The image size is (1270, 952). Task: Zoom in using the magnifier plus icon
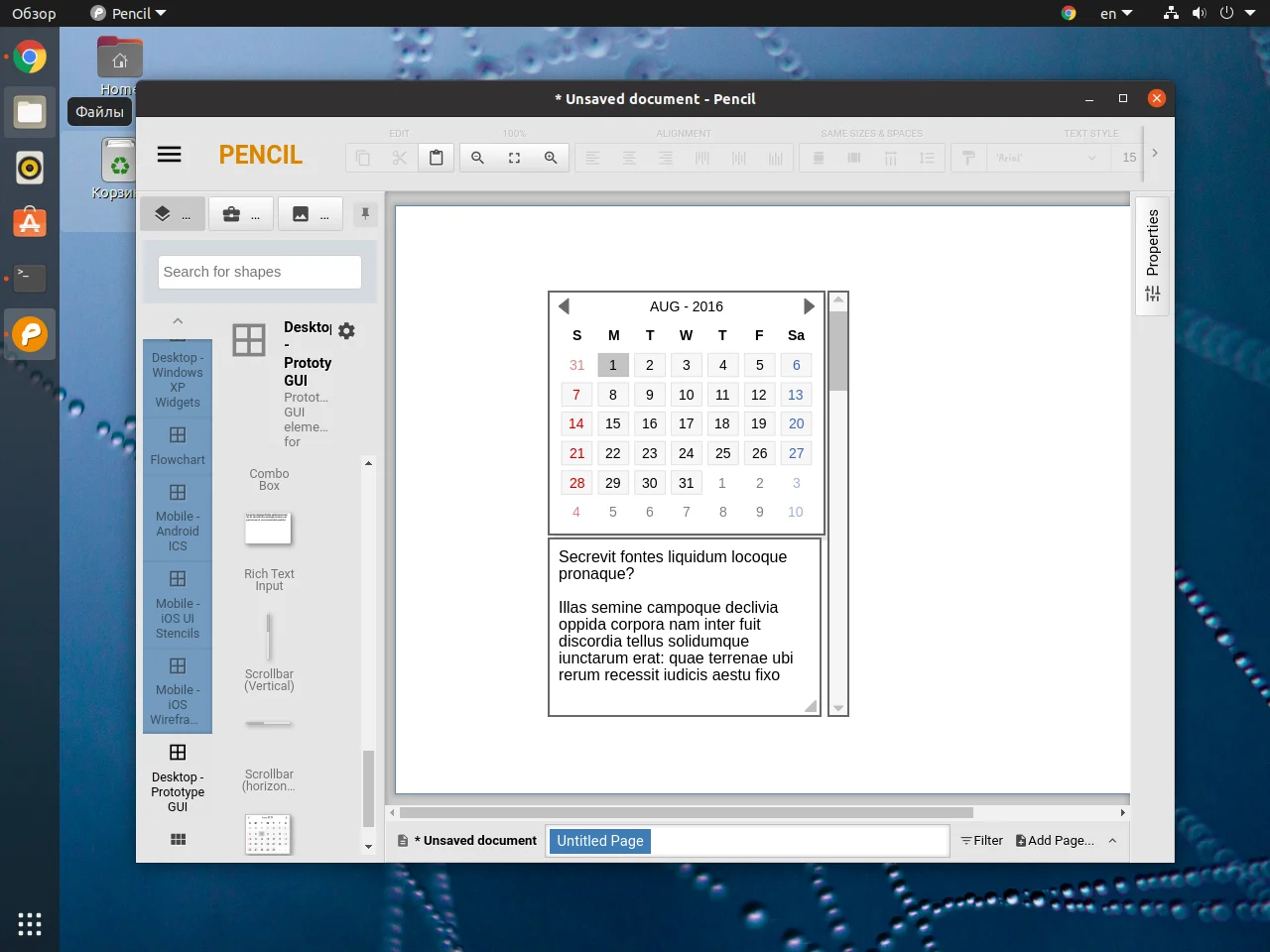click(x=551, y=157)
